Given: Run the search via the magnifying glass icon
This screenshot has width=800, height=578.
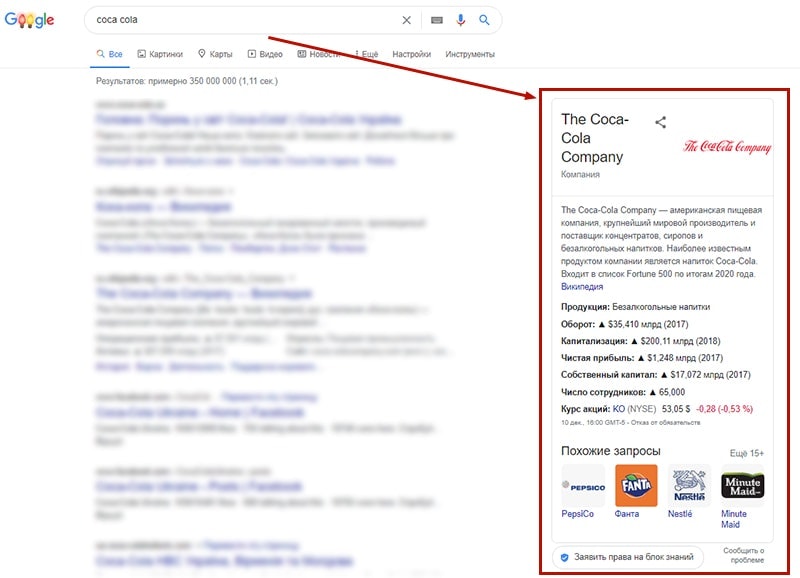Looking at the screenshot, I should (x=483, y=19).
